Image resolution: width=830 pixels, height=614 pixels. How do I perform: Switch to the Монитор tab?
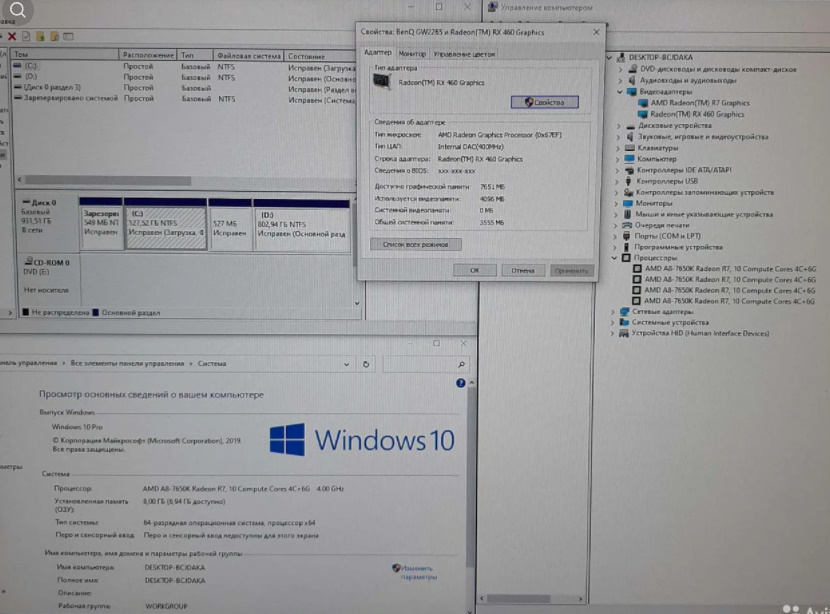point(412,54)
